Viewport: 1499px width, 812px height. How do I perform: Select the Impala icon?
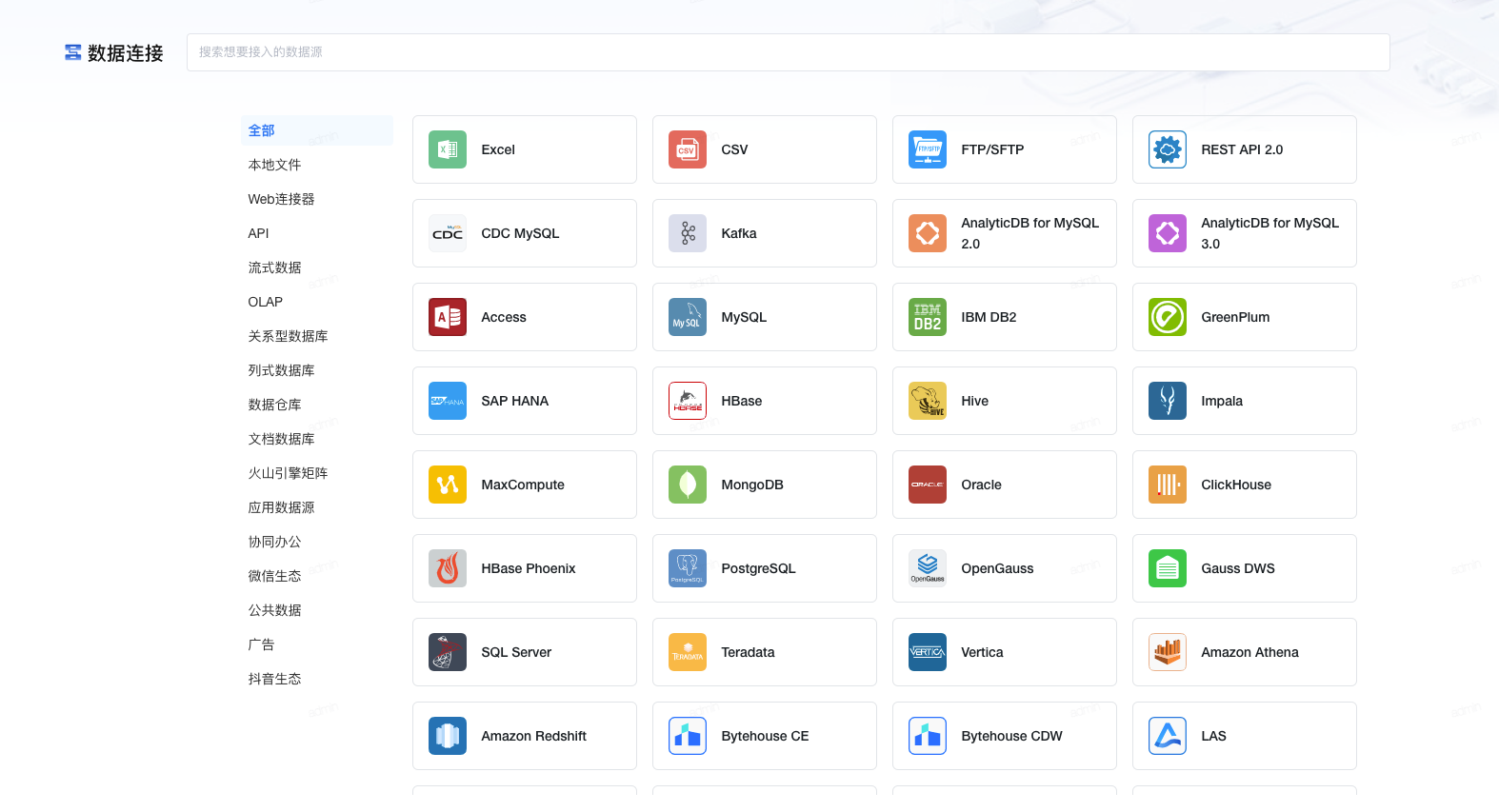click(x=1168, y=401)
